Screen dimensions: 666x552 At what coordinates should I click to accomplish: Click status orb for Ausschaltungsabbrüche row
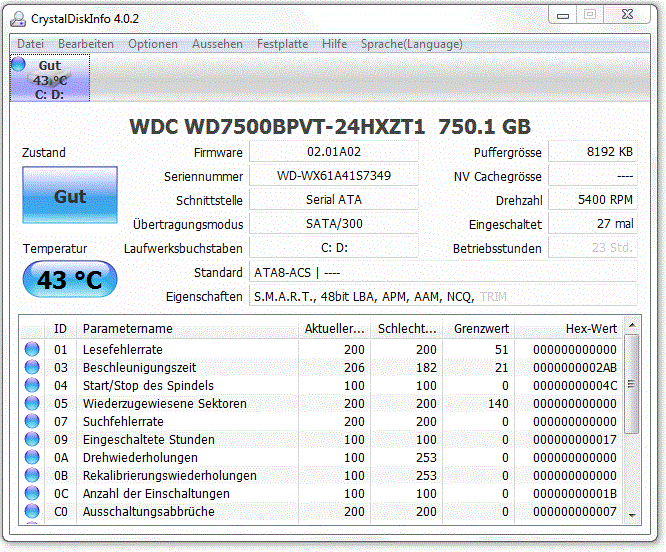click(32, 511)
